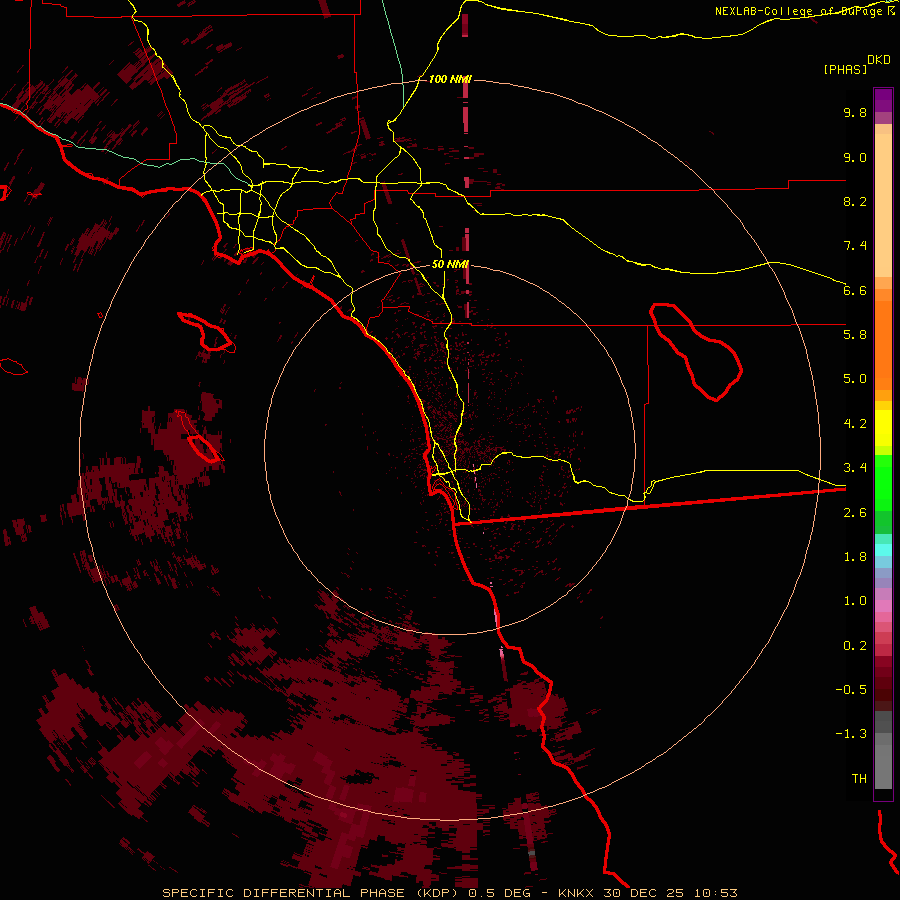Click the 0.2 scale label
This screenshot has width=900, height=900.
(855, 646)
